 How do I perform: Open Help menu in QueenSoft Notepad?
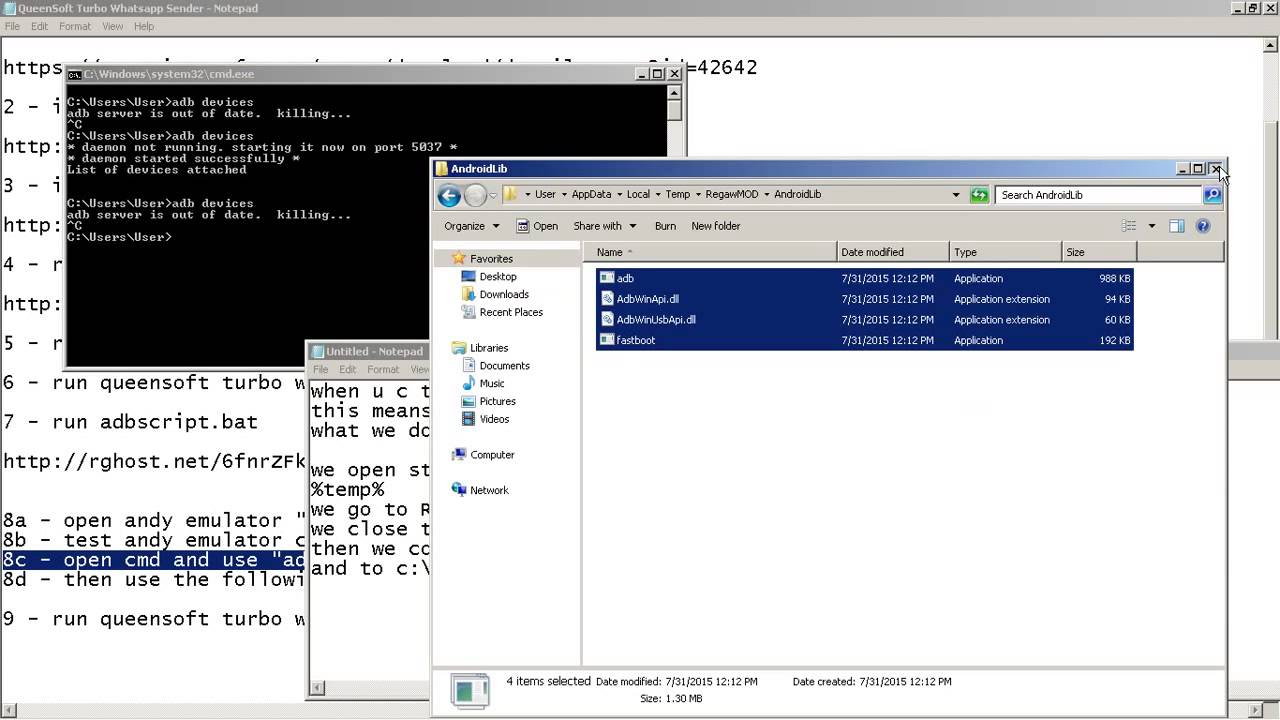[144, 26]
